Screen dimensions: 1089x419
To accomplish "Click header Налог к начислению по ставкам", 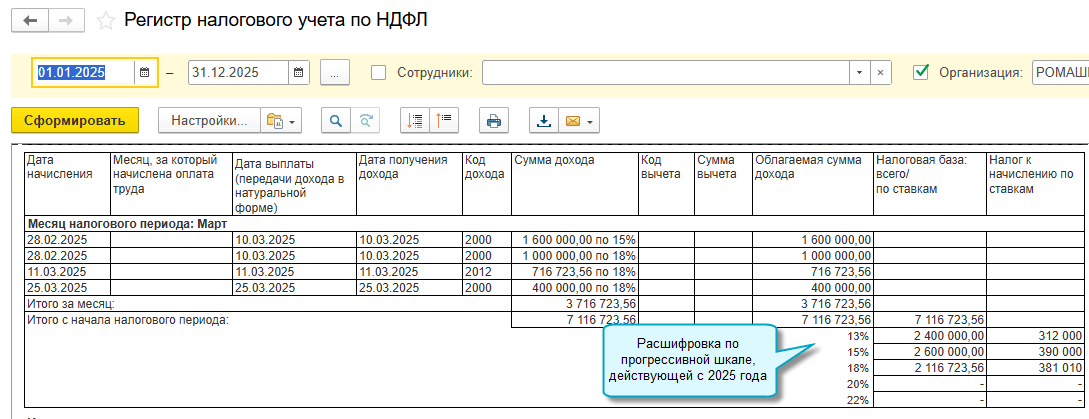I will point(1037,183).
